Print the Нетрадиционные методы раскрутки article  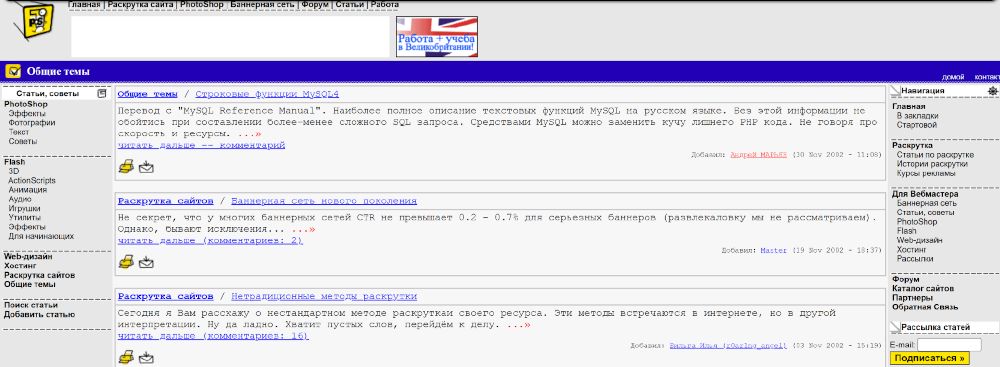tap(126, 358)
